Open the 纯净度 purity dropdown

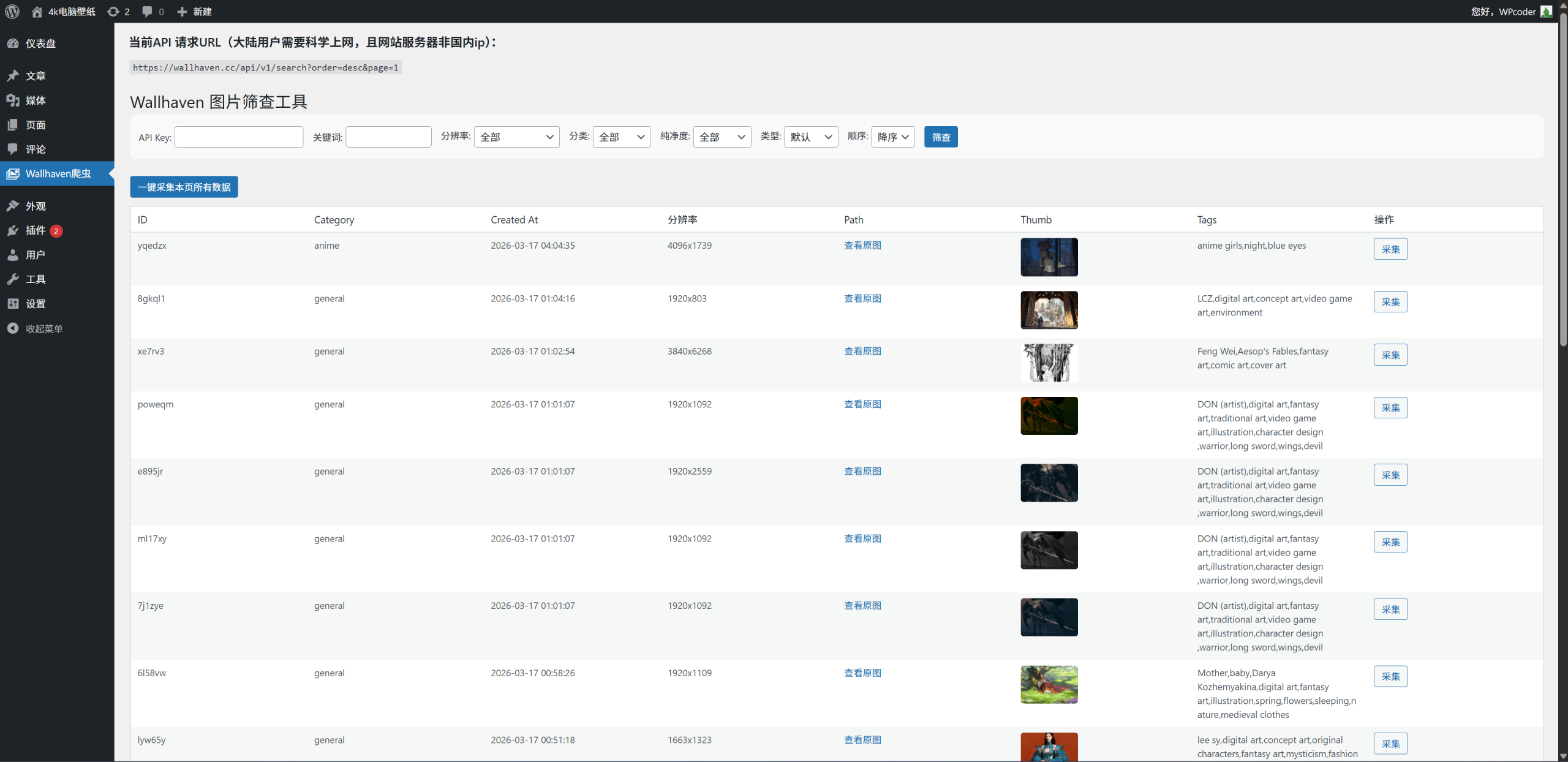[722, 137]
